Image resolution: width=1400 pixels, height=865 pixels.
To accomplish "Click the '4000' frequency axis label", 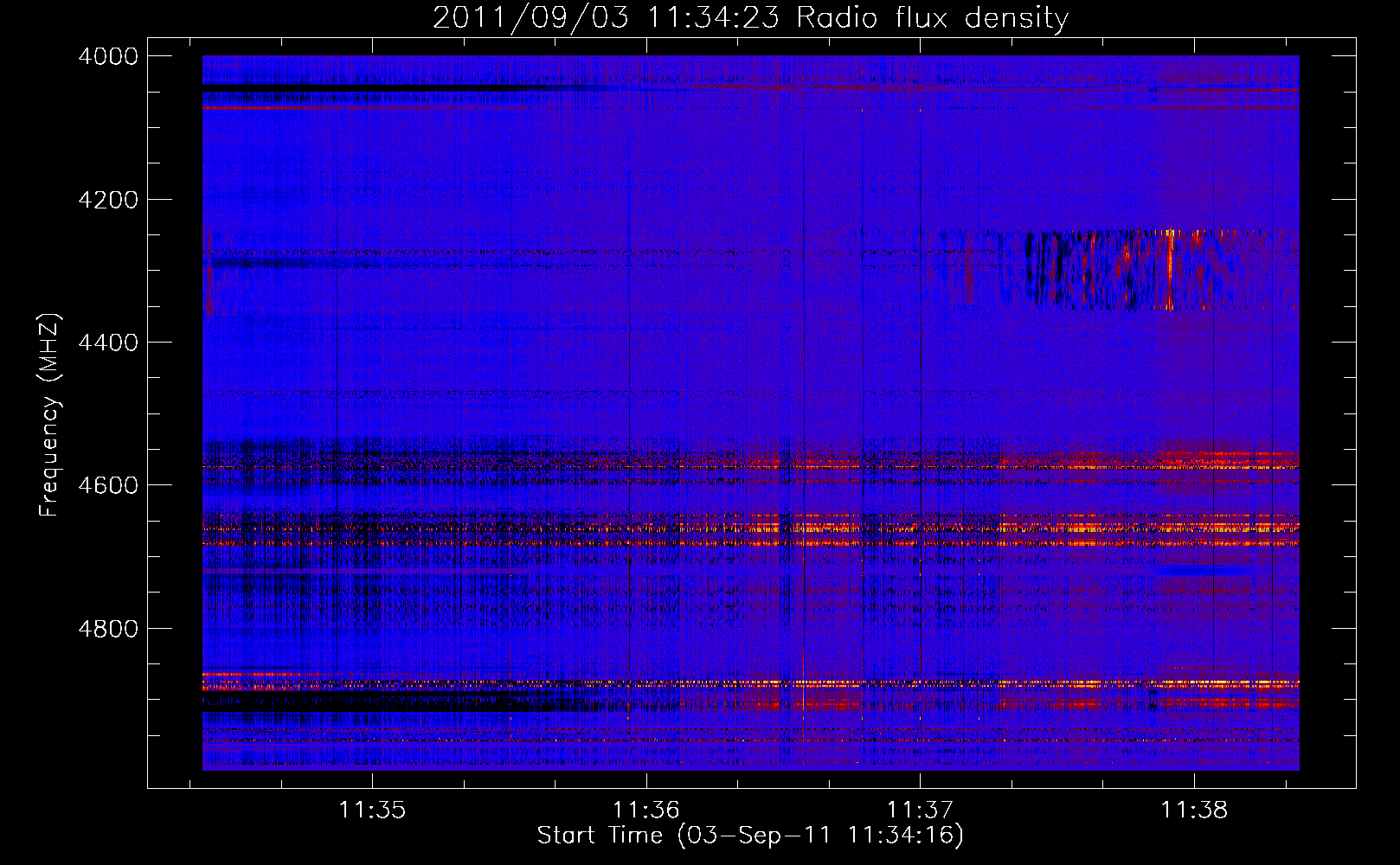I will 108,56.
